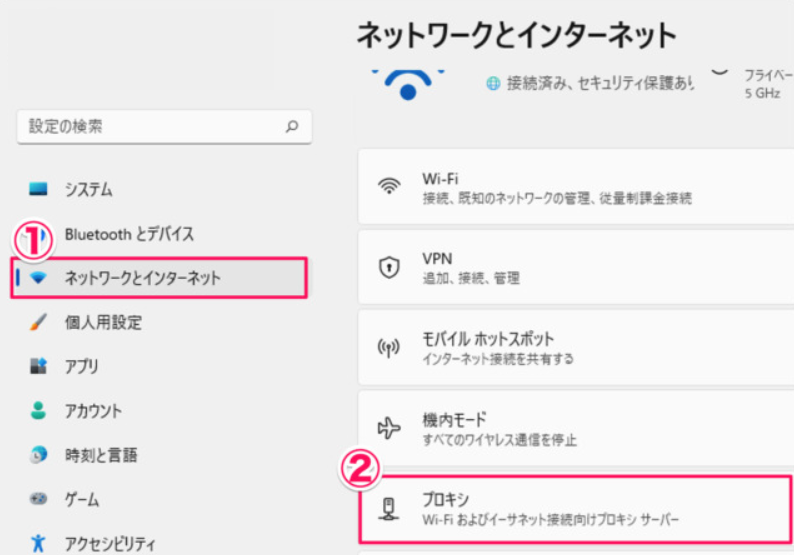Click the Accessibility figure icon
The image size is (794, 555).
click(39, 543)
